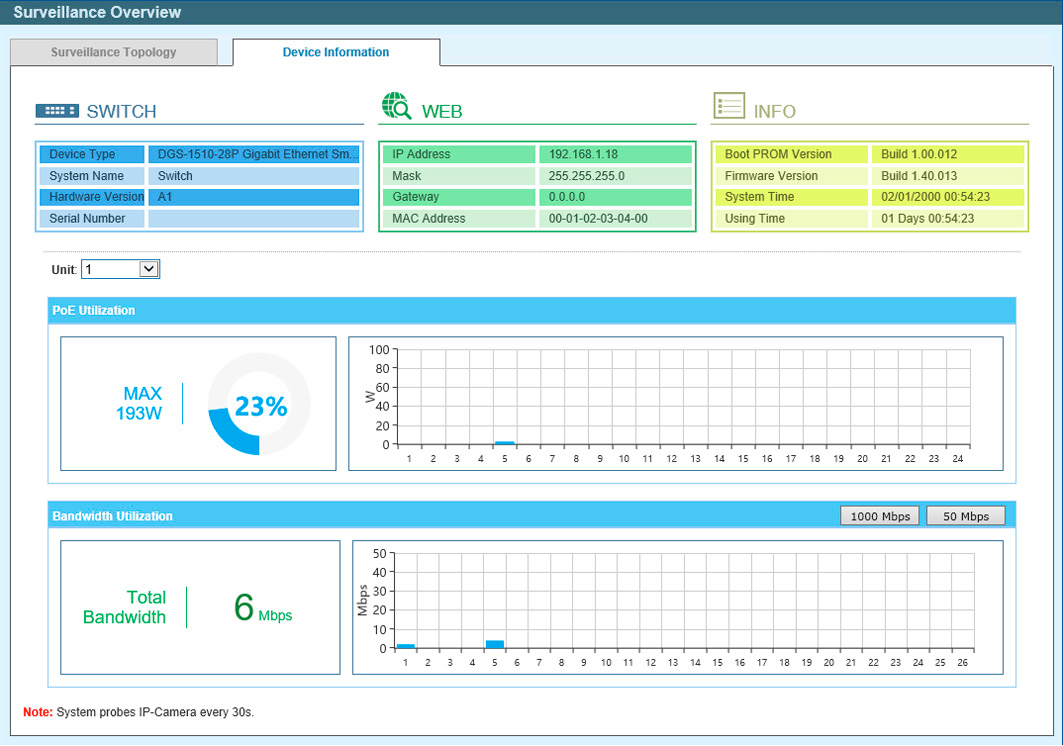Click the port 1 bar in bandwidth chart
The width and height of the screenshot is (1063, 746).
coord(405,646)
